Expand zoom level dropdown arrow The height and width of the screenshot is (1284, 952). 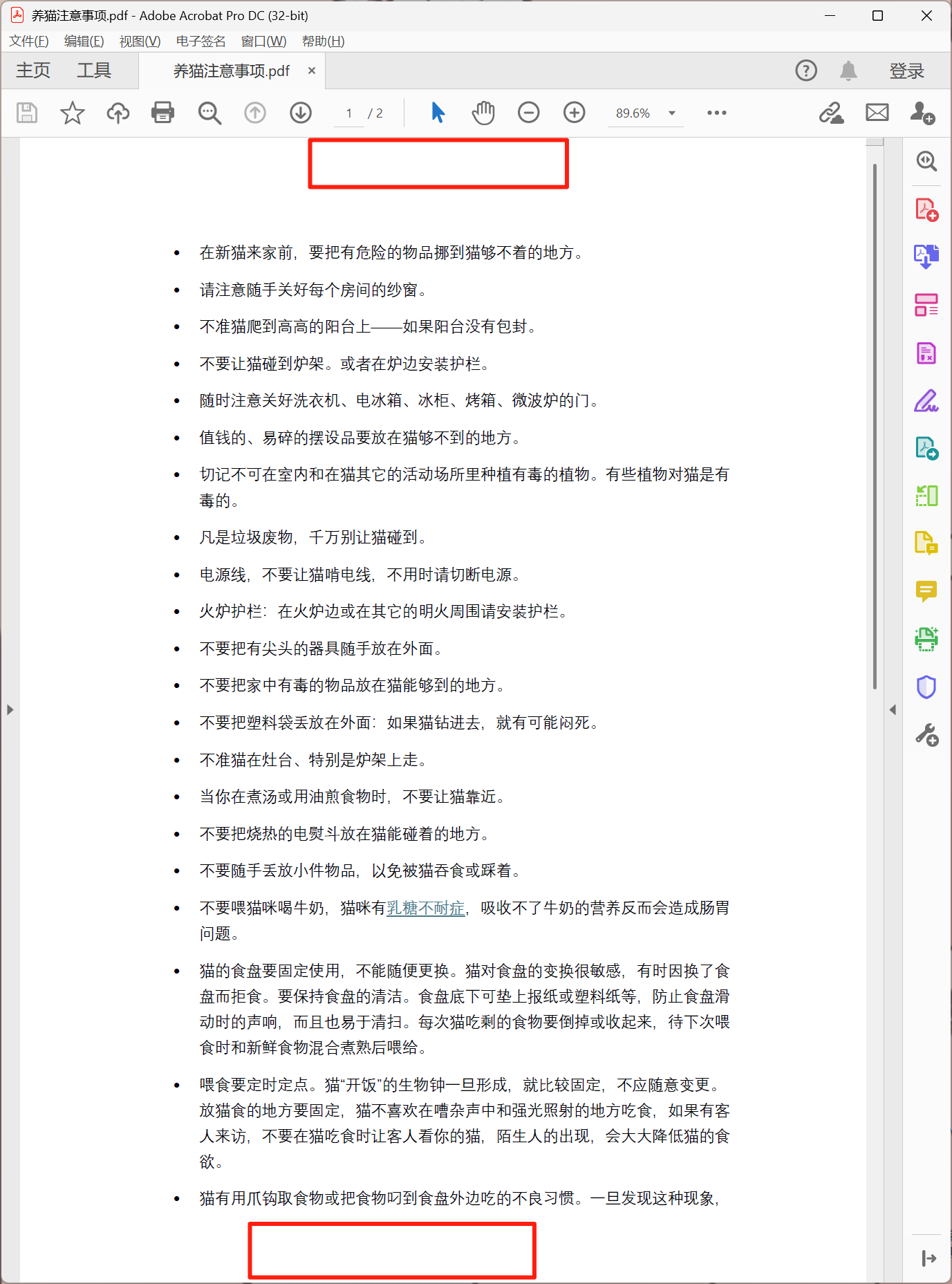coord(672,113)
